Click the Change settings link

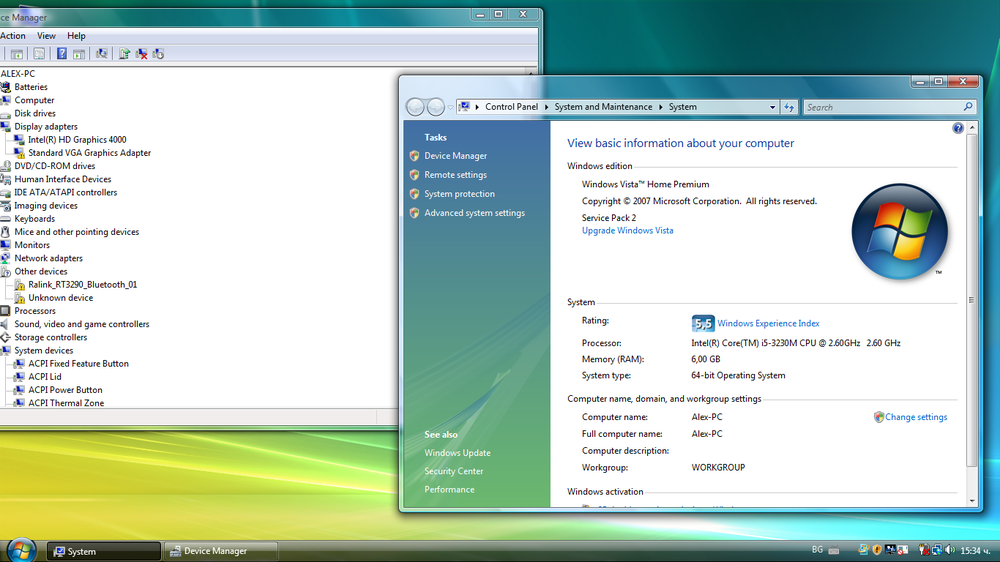[x=916, y=417]
